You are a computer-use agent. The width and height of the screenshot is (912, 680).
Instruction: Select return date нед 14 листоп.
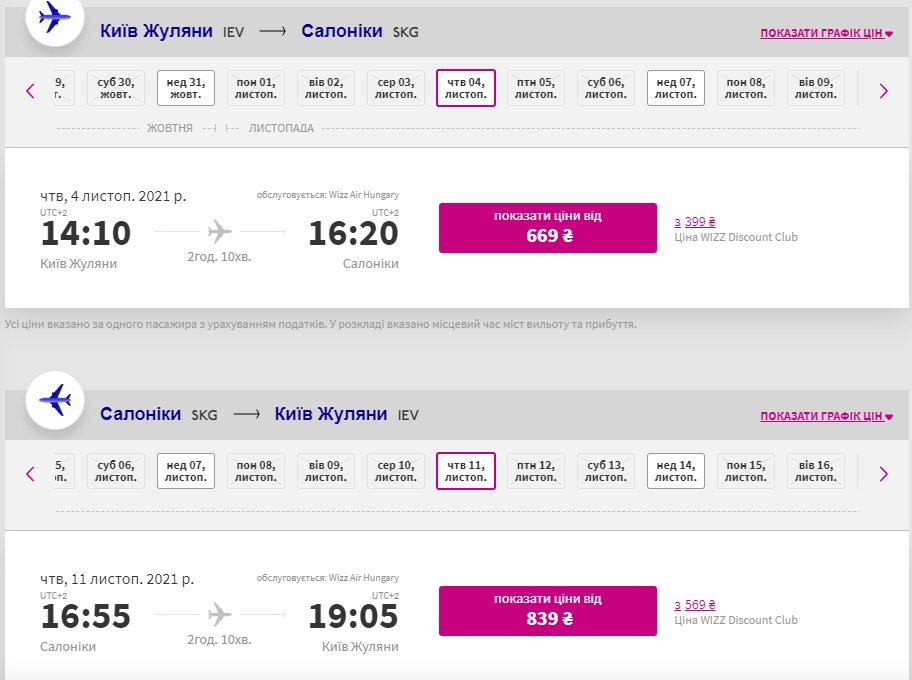[x=676, y=471]
